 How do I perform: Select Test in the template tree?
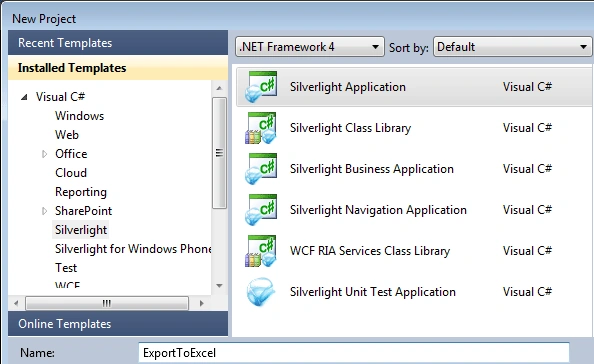coord(66,268)
